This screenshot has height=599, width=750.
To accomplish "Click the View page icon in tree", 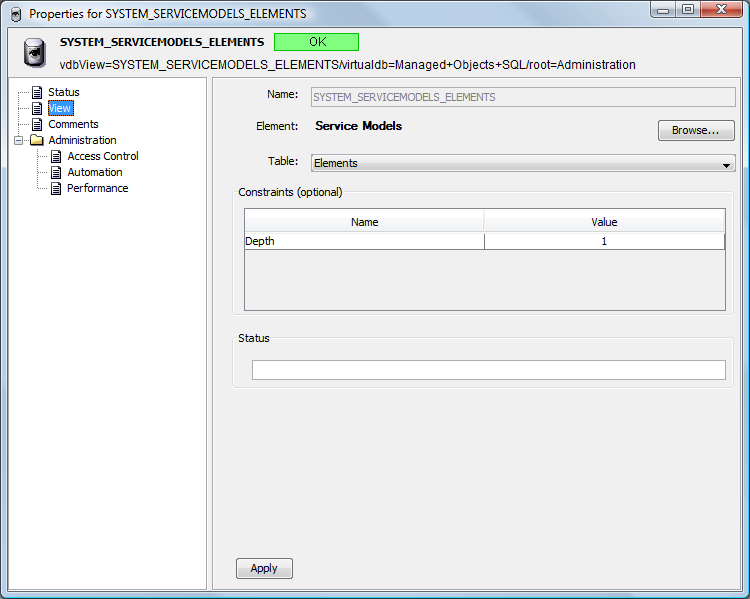I will pyautogui.click(x=37, y=108).
